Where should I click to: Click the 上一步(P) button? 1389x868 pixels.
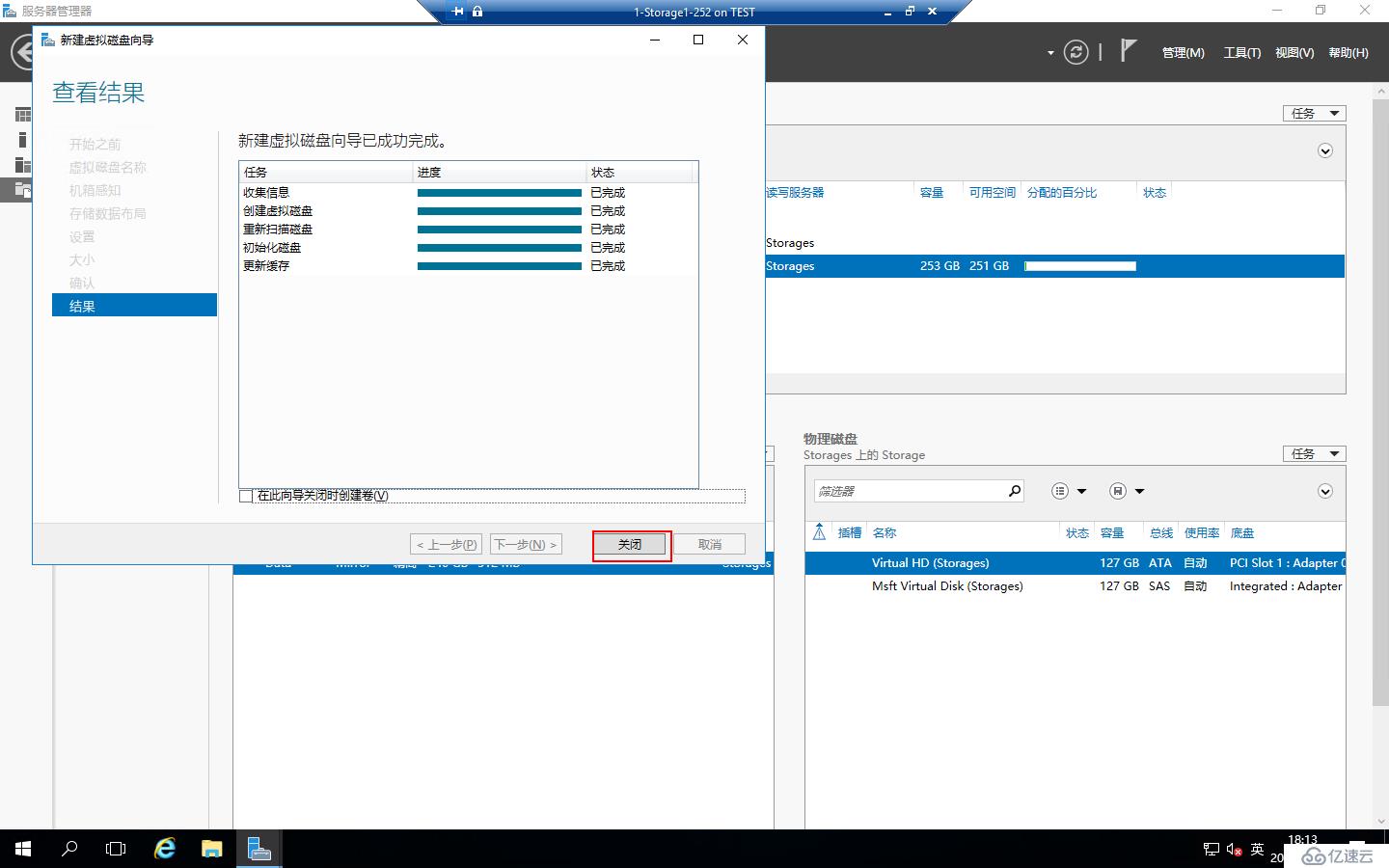446,544
